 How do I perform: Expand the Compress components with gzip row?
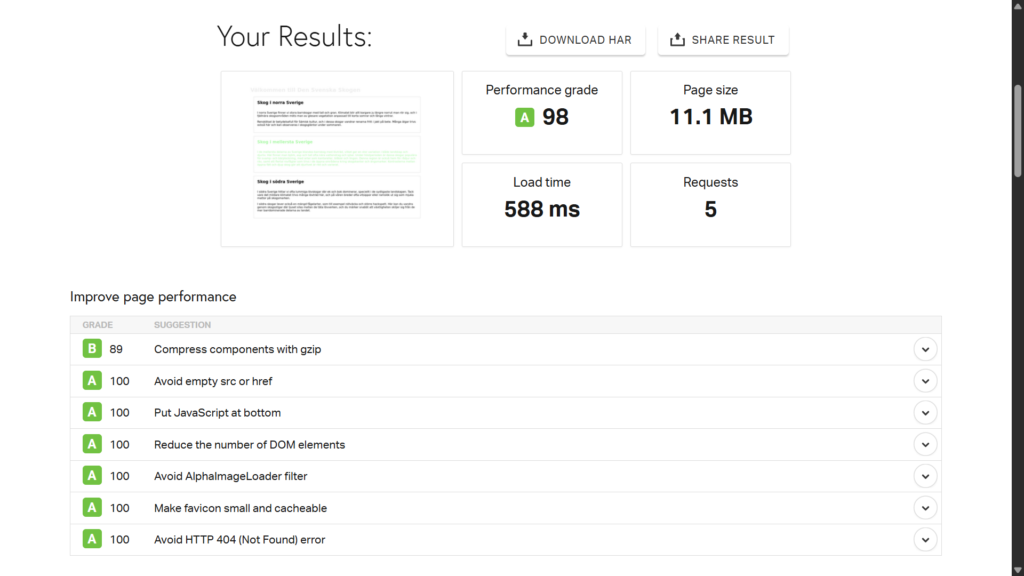pos(925,349)
